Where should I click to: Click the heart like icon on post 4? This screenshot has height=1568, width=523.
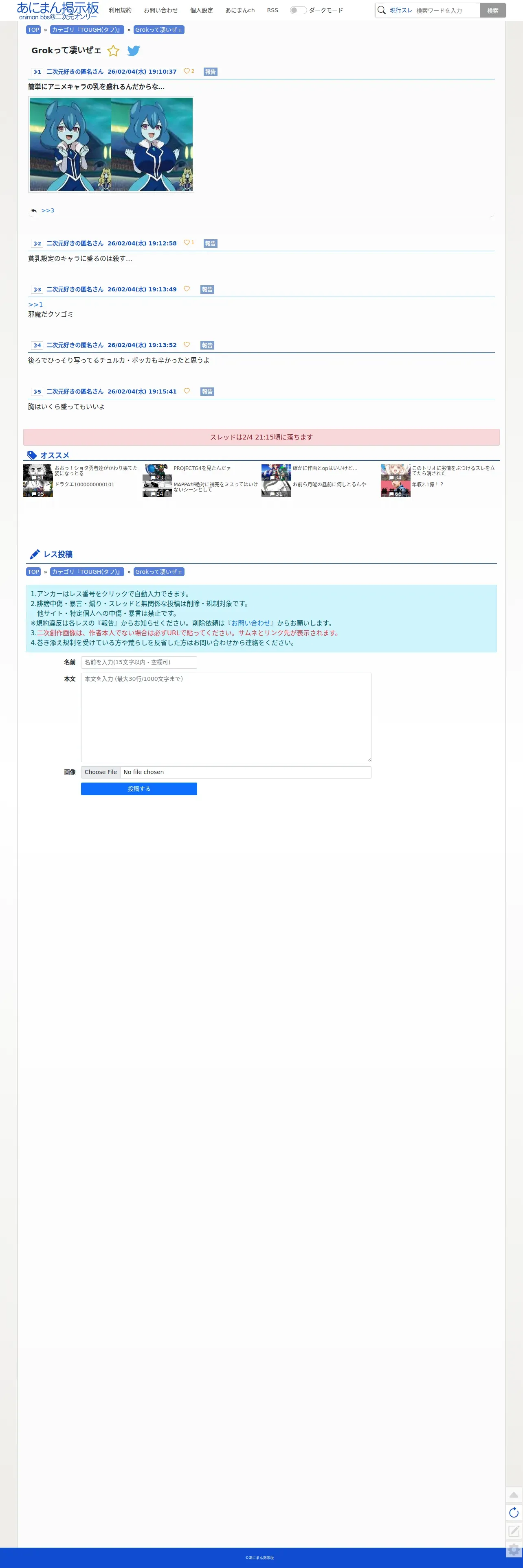(x=187, y=345)
